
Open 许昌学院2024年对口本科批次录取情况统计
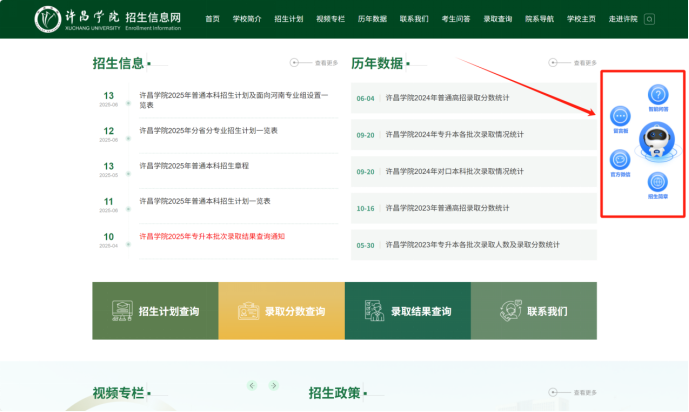pyautogui.click(x=454, y=171)
